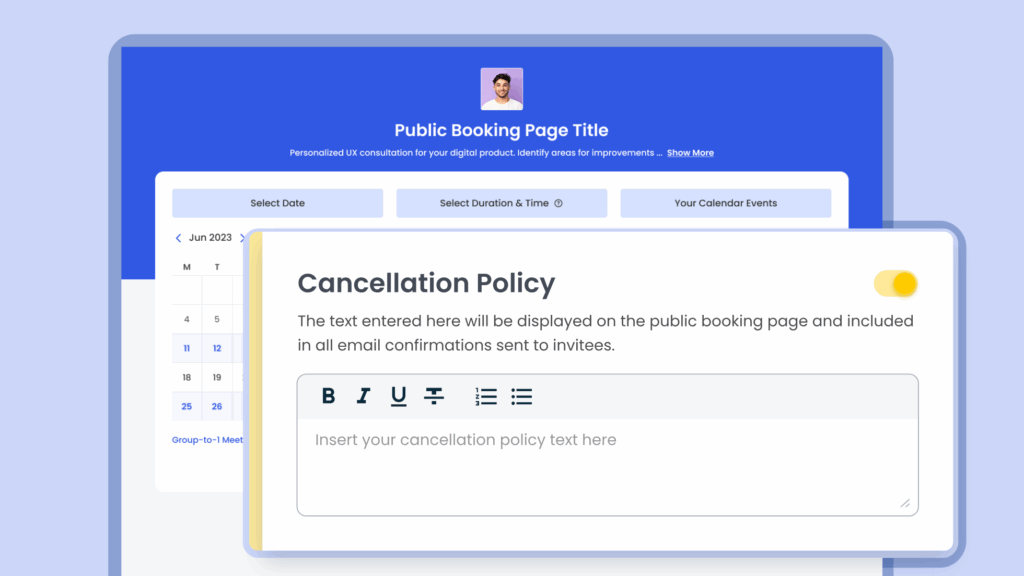The width and height of the screenshot is (1024, 576).
Task: Pick June 25 in the calendar
Action: (187, 406)
